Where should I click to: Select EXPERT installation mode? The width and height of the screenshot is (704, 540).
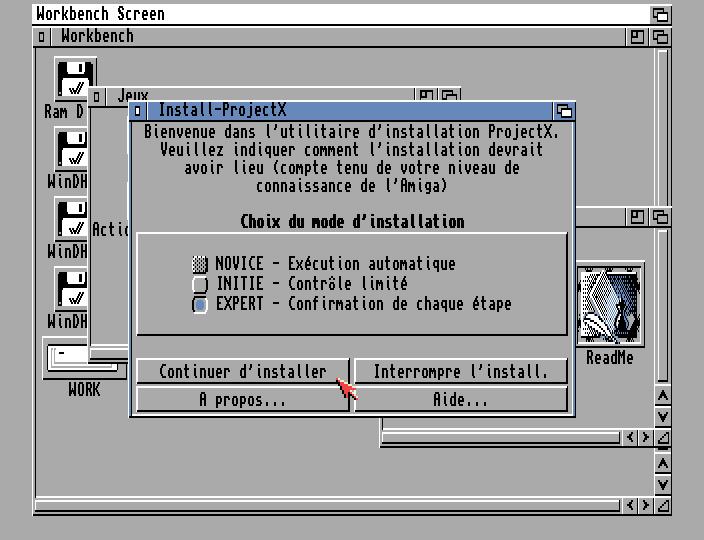click(x=200, y=304)
